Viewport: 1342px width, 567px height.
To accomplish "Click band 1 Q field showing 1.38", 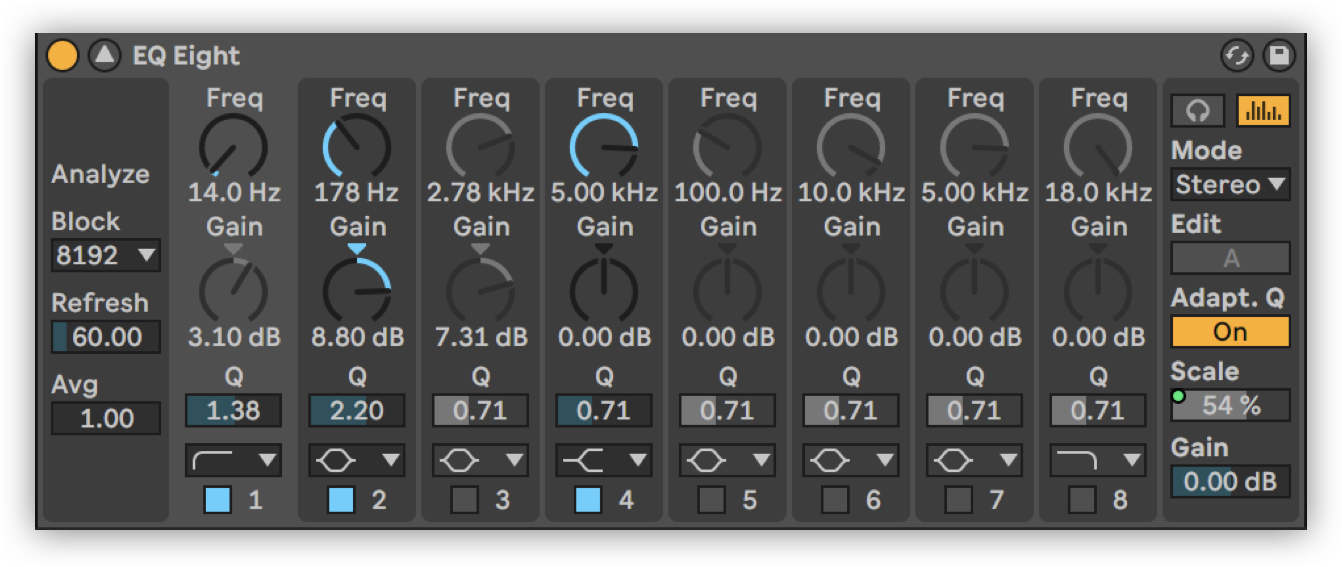I will click(x=234, y=410).
